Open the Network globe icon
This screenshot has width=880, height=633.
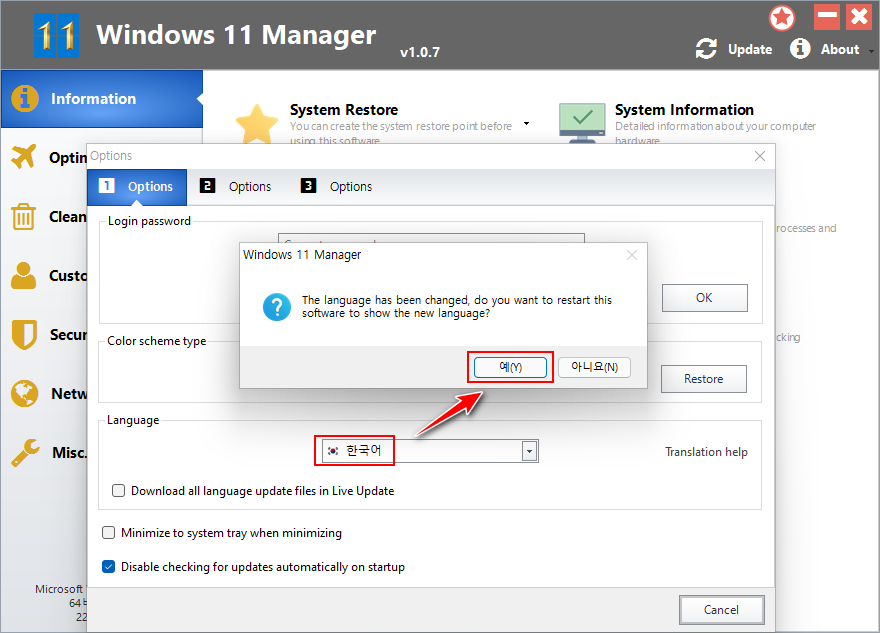coord(24,393)
